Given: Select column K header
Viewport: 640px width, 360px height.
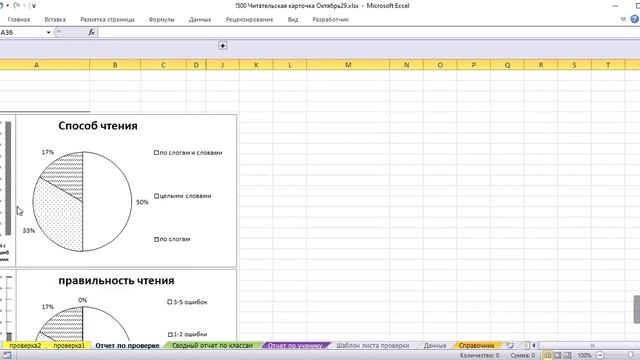Looking at the screenshot, I should point(256,65).
